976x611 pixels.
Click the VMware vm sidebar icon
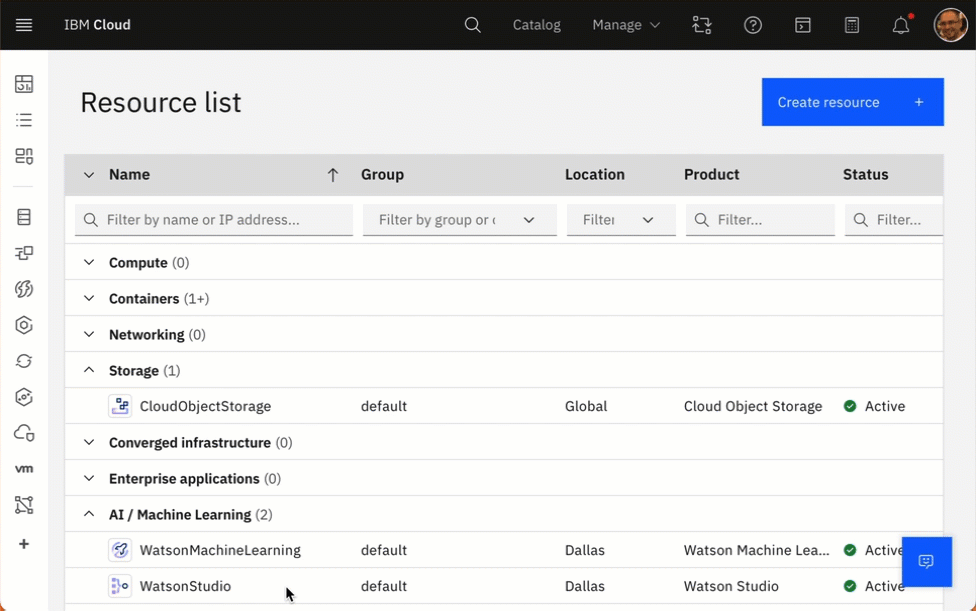pos(24,469)
